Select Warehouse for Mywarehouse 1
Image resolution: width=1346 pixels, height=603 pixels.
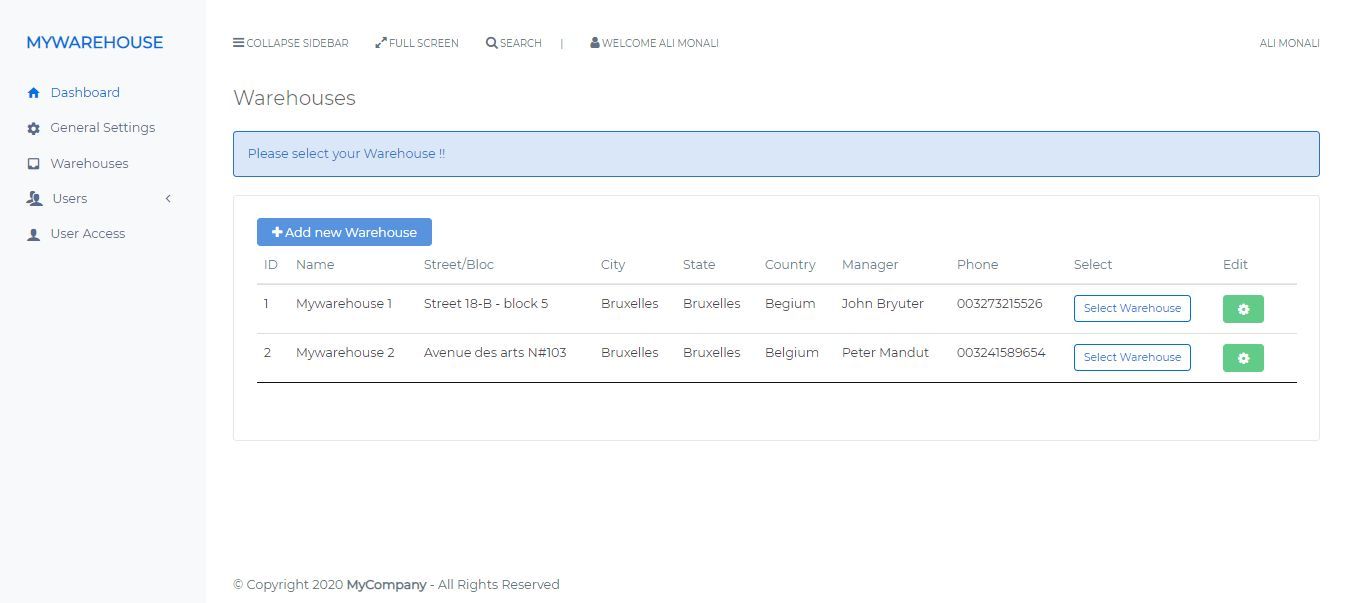coord(1132,308)
